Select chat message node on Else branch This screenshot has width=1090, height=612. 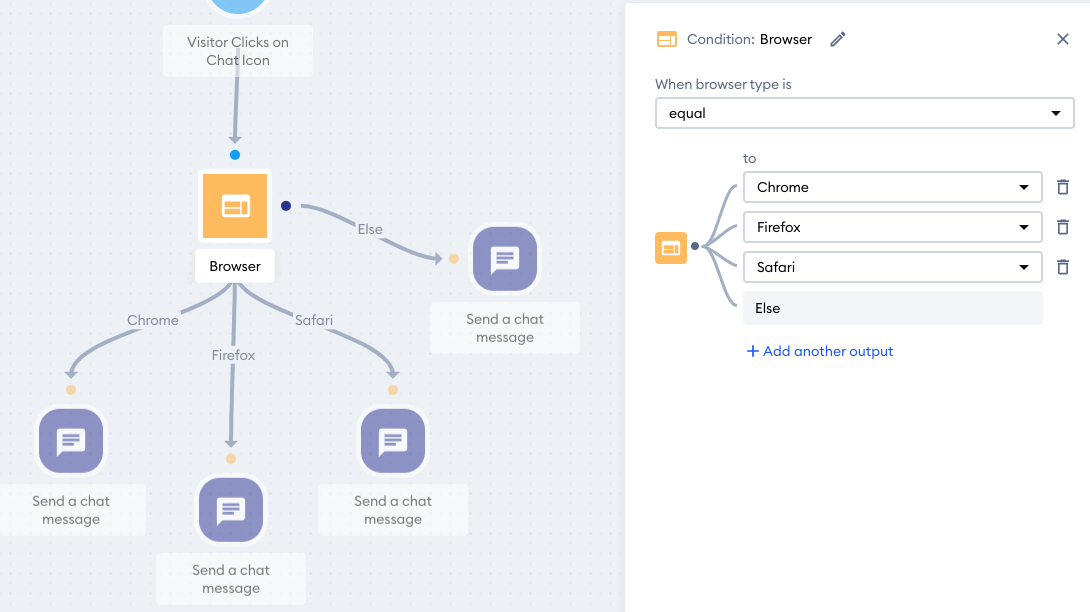click(505, 259)
